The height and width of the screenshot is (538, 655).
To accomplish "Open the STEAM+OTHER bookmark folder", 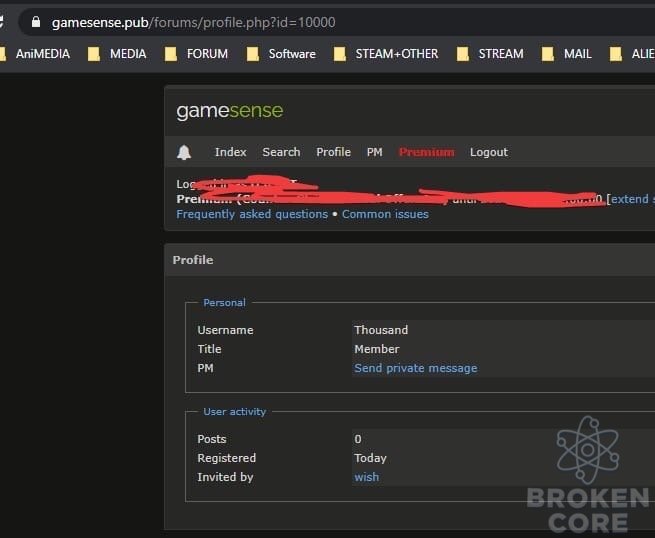I will click(386, 54).
